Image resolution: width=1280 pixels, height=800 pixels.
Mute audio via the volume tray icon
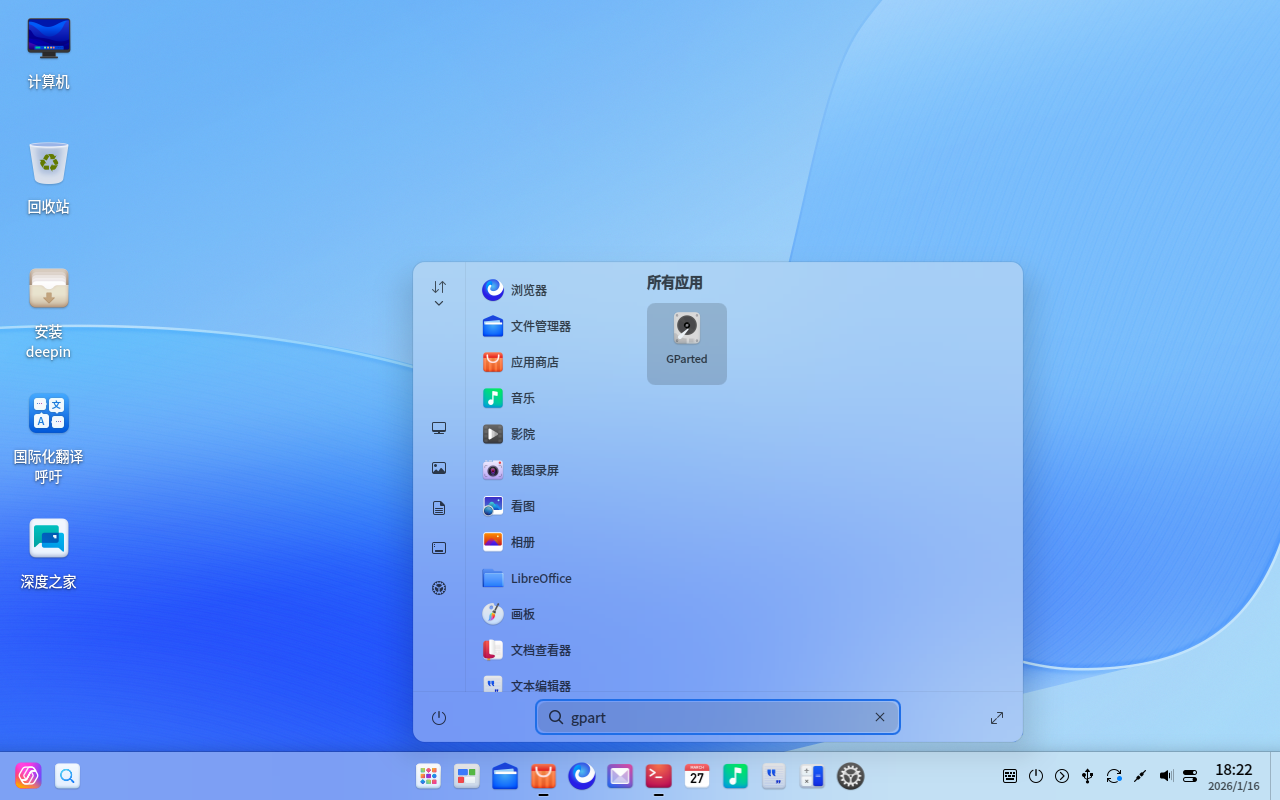(x=1165, y=775)
